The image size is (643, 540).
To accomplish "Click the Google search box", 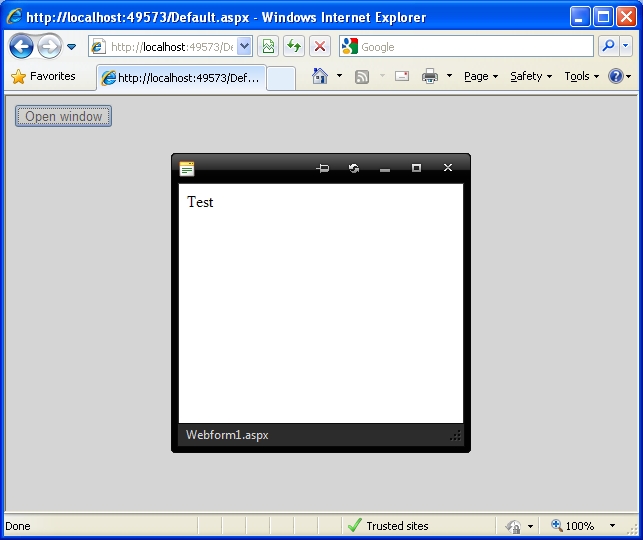I will [466, 46].
